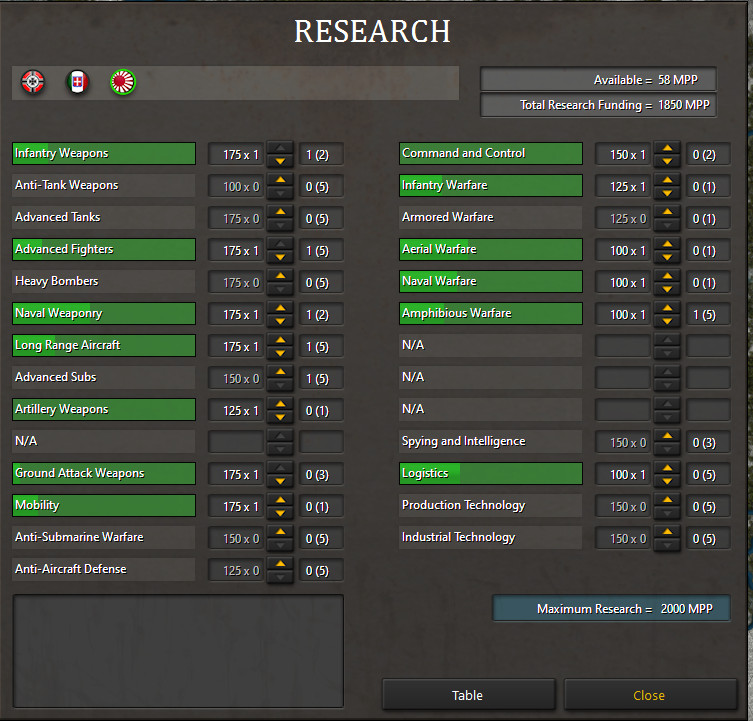Image resolution: width=753 pixels, height=721 pixels.
Task: Select the Advanced Subs research category
Action: [x=104, y=378]
